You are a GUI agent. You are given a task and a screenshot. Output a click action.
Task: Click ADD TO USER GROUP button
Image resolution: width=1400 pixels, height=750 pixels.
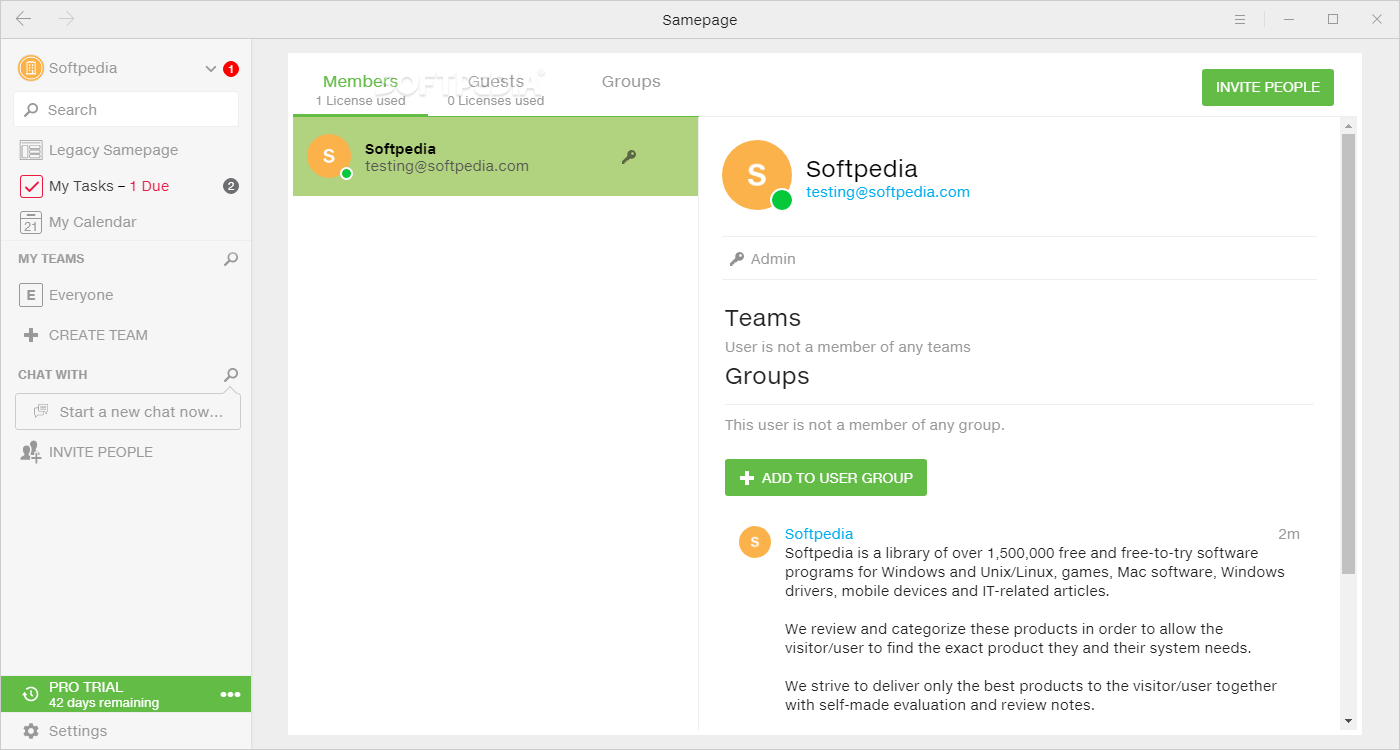[826, 478]
